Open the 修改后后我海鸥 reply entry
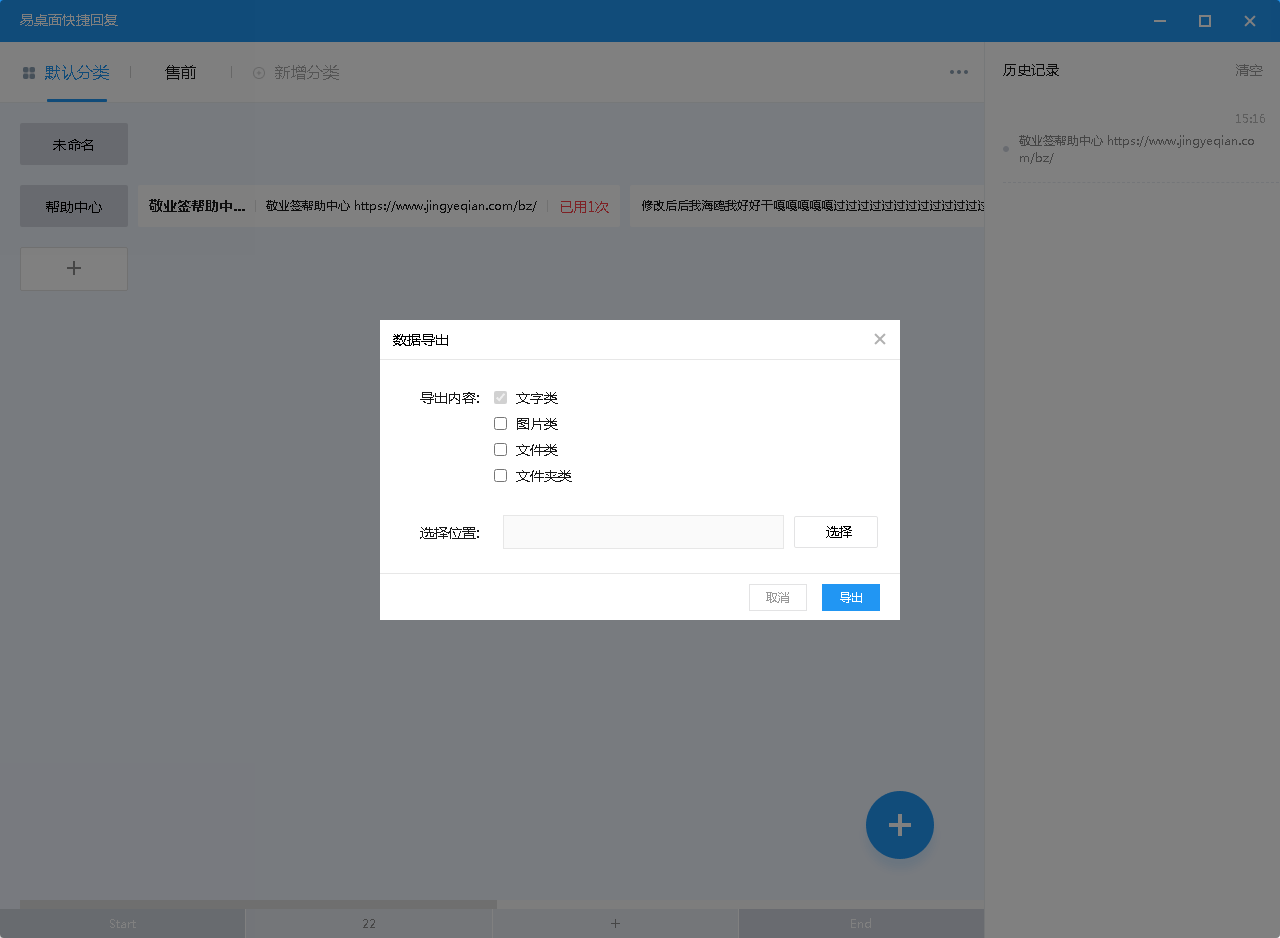This screenshot has width=1280, height=938. (807, 206)
